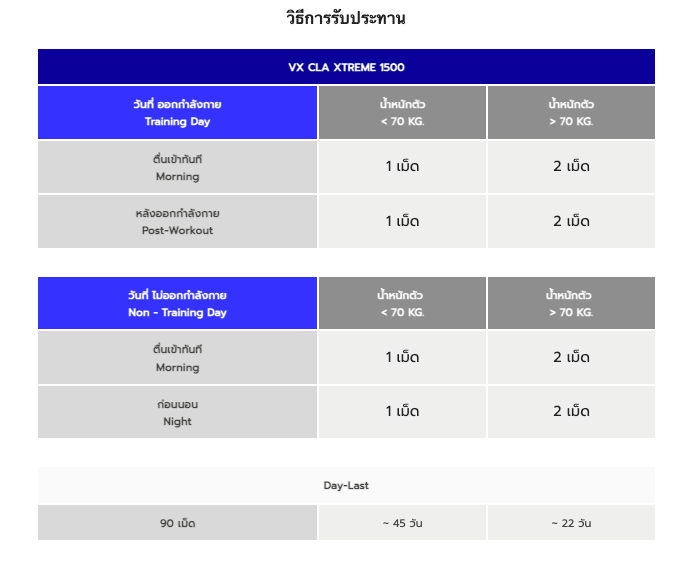The height and width of the screenshot is (576, 697).
Task: Select the 90 เม็ด cell
Action: [x=177, y=523]
